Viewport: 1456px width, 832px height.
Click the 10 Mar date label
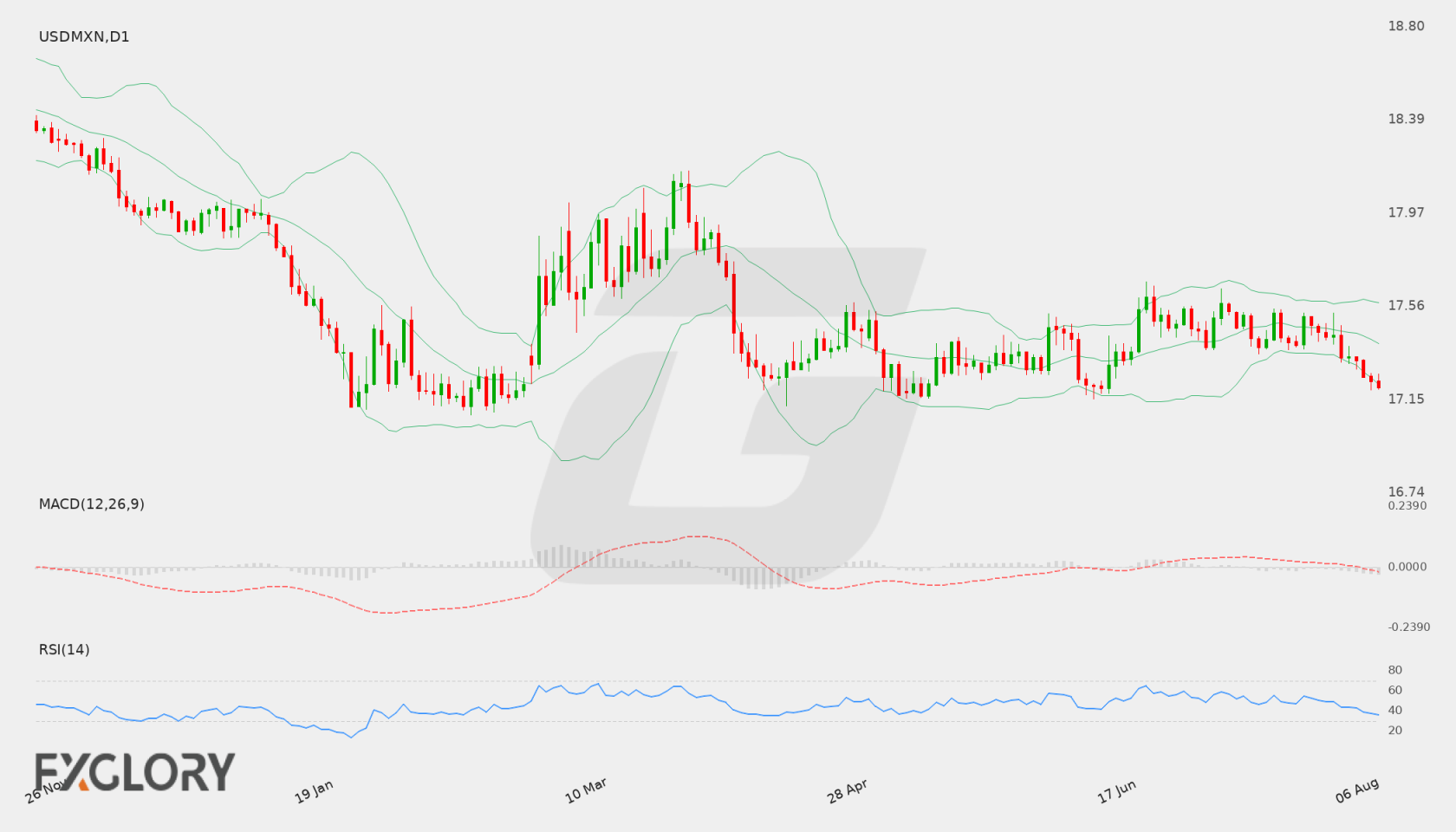pos(586,790)
